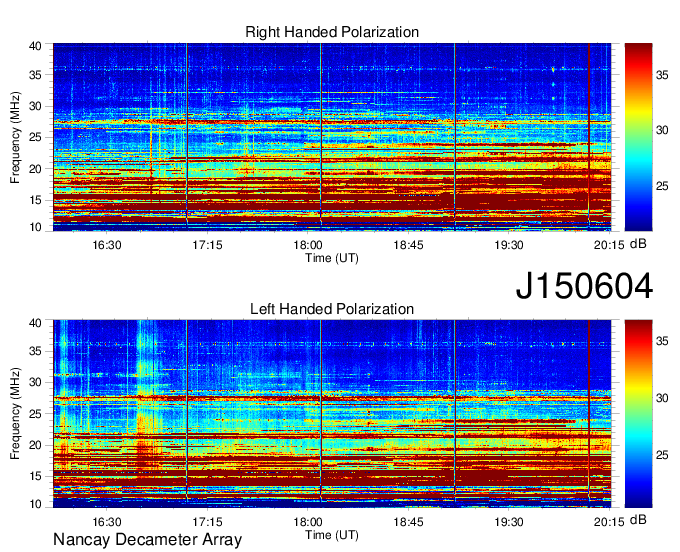Click the 30 dB mark on right-handed colorbar
This screenshot has height=552, width=680.
pos(662,130)
